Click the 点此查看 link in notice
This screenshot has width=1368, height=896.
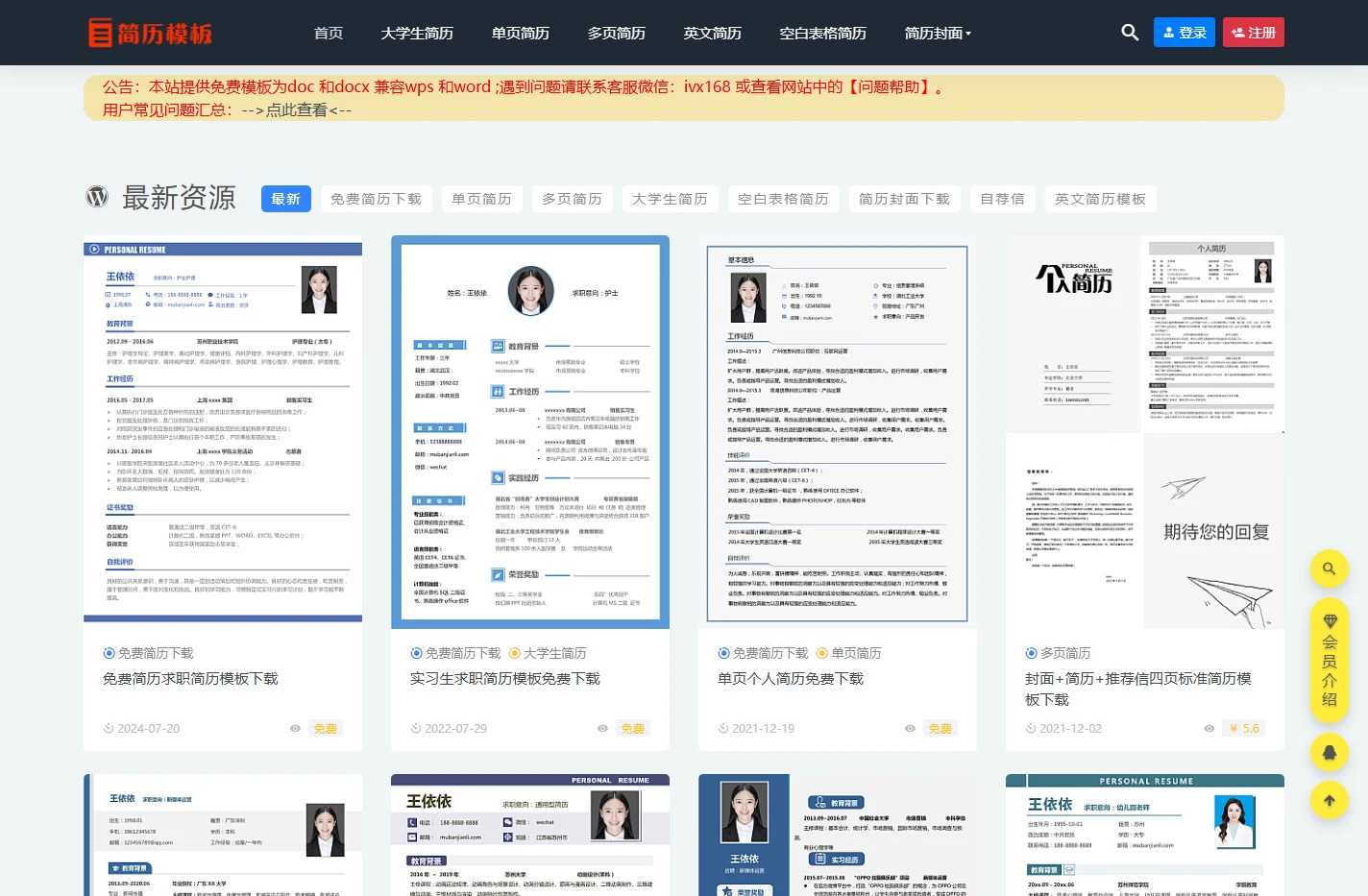[297, 110]
